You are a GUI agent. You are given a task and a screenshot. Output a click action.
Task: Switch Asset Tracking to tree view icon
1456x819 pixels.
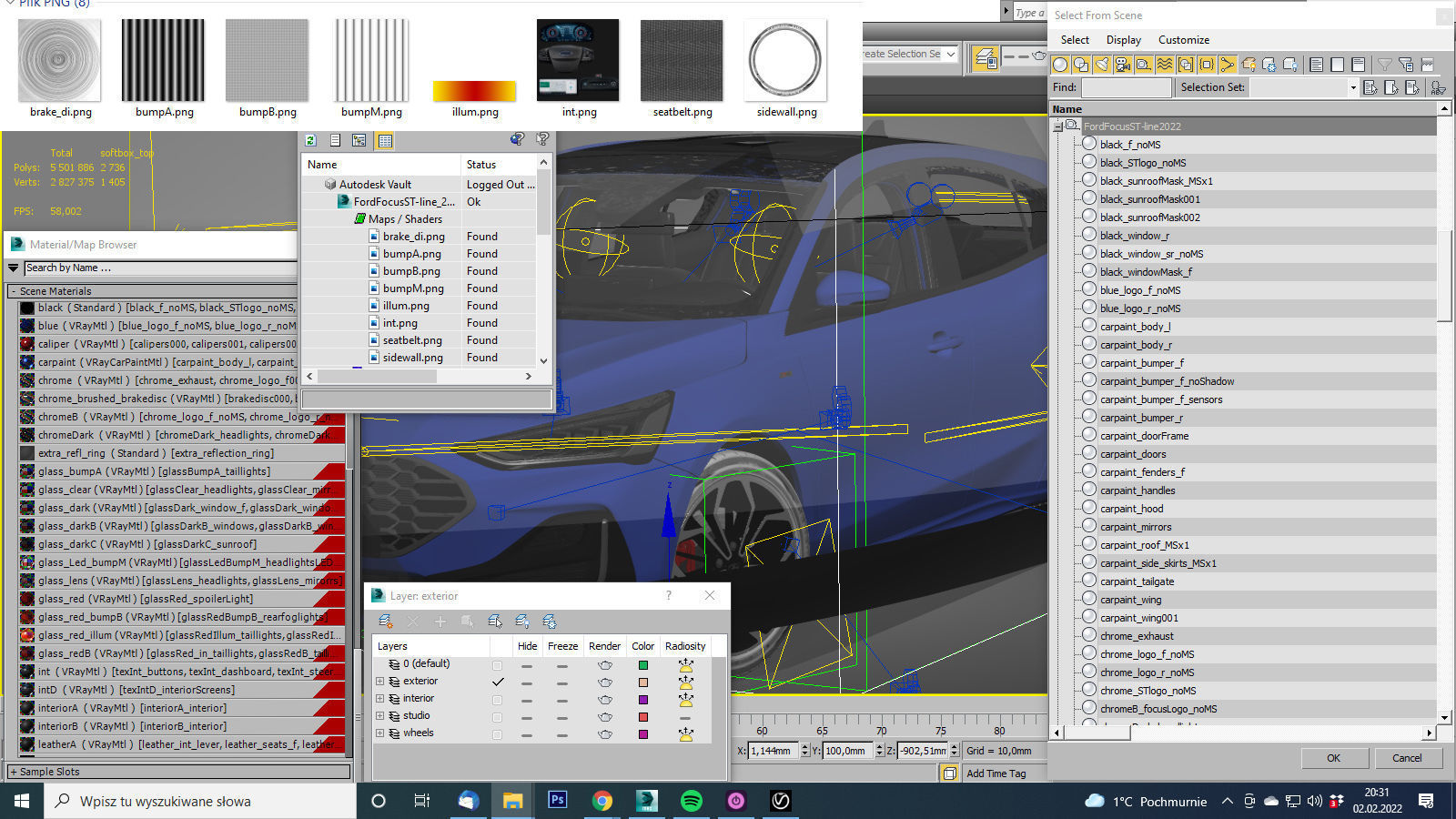pos(359,140)
